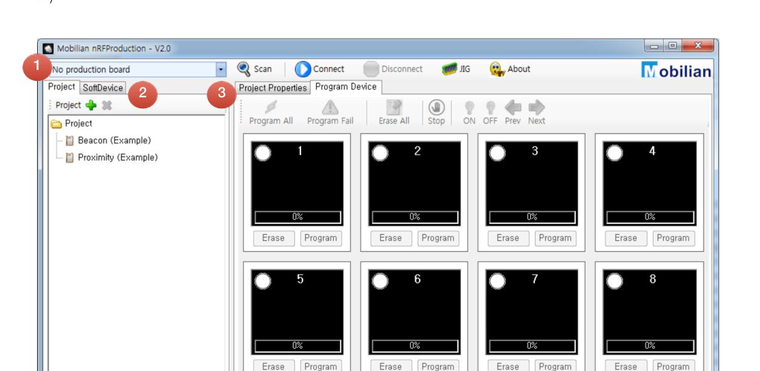760x371 pixels.
Task: Click the ON light bulb icon
Action: pos(469,107)
